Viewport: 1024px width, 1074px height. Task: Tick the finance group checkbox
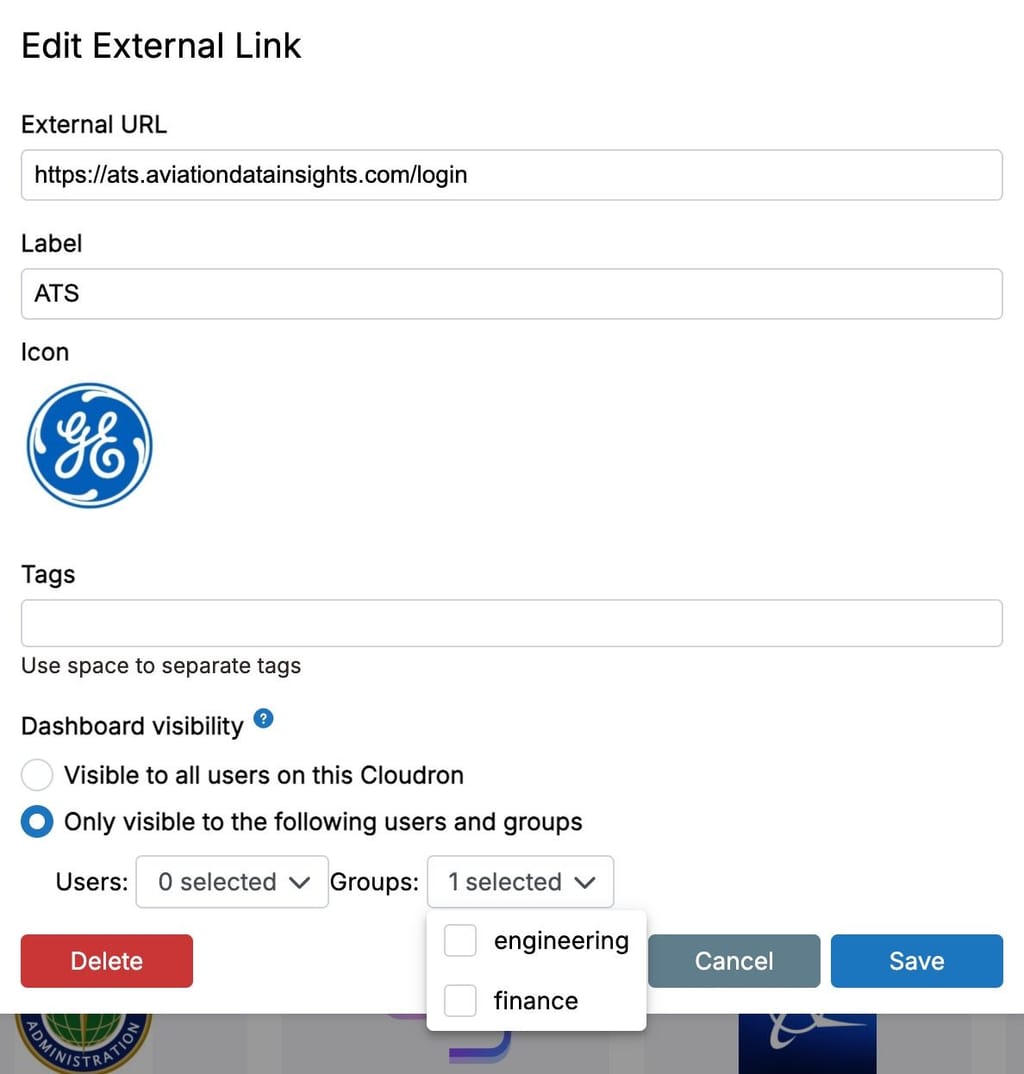click(x=460, y=1001)
